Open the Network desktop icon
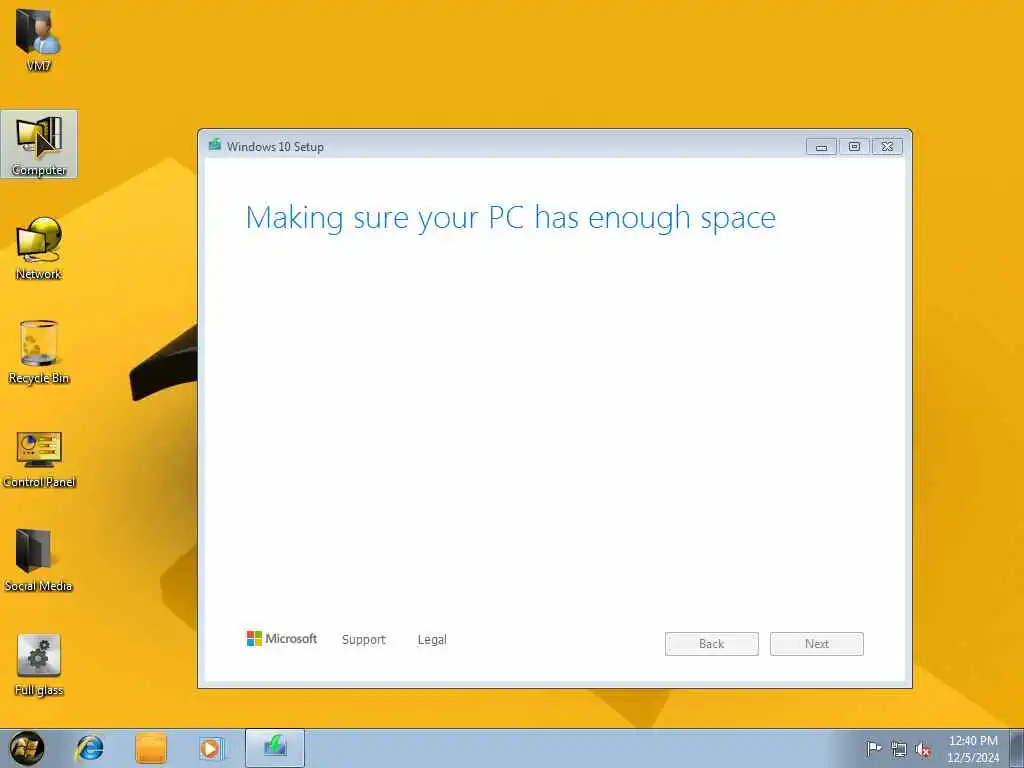Image resolution: width=1024 pixels, height=768 pixels. (x=39, y=248)
